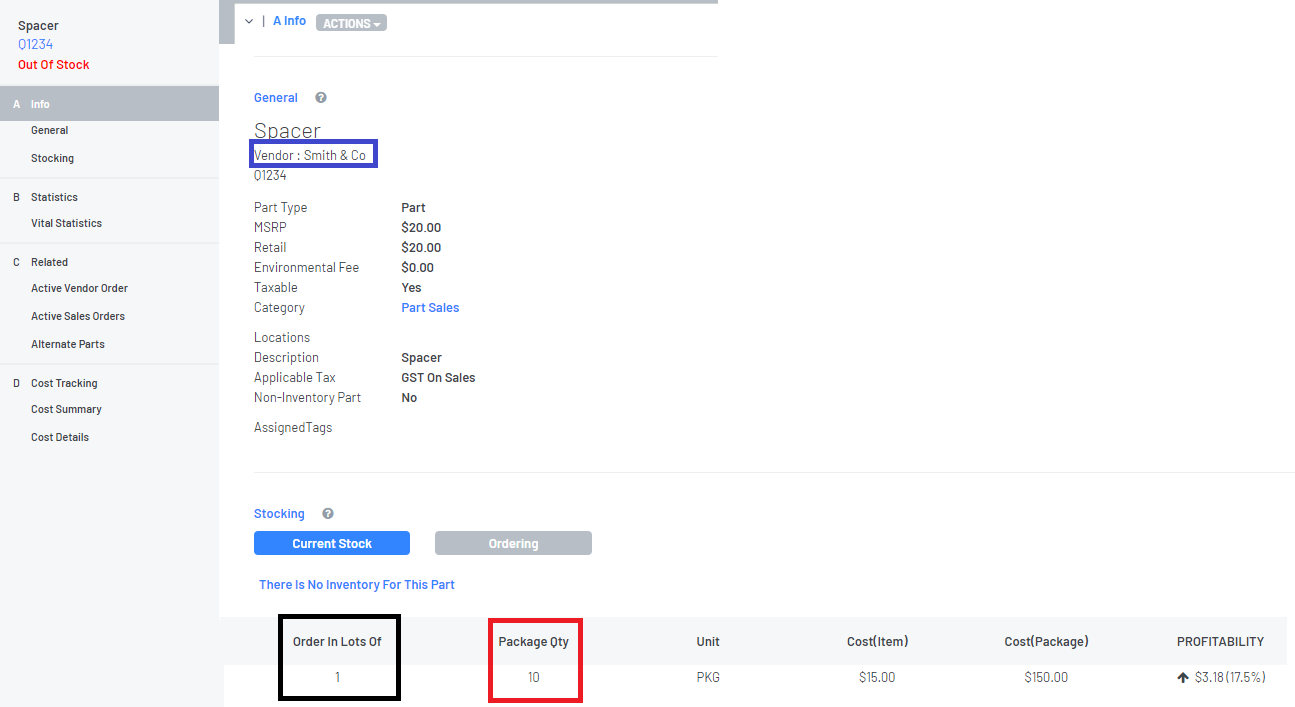Click the GST On Sales tax value

coord(438,378)
